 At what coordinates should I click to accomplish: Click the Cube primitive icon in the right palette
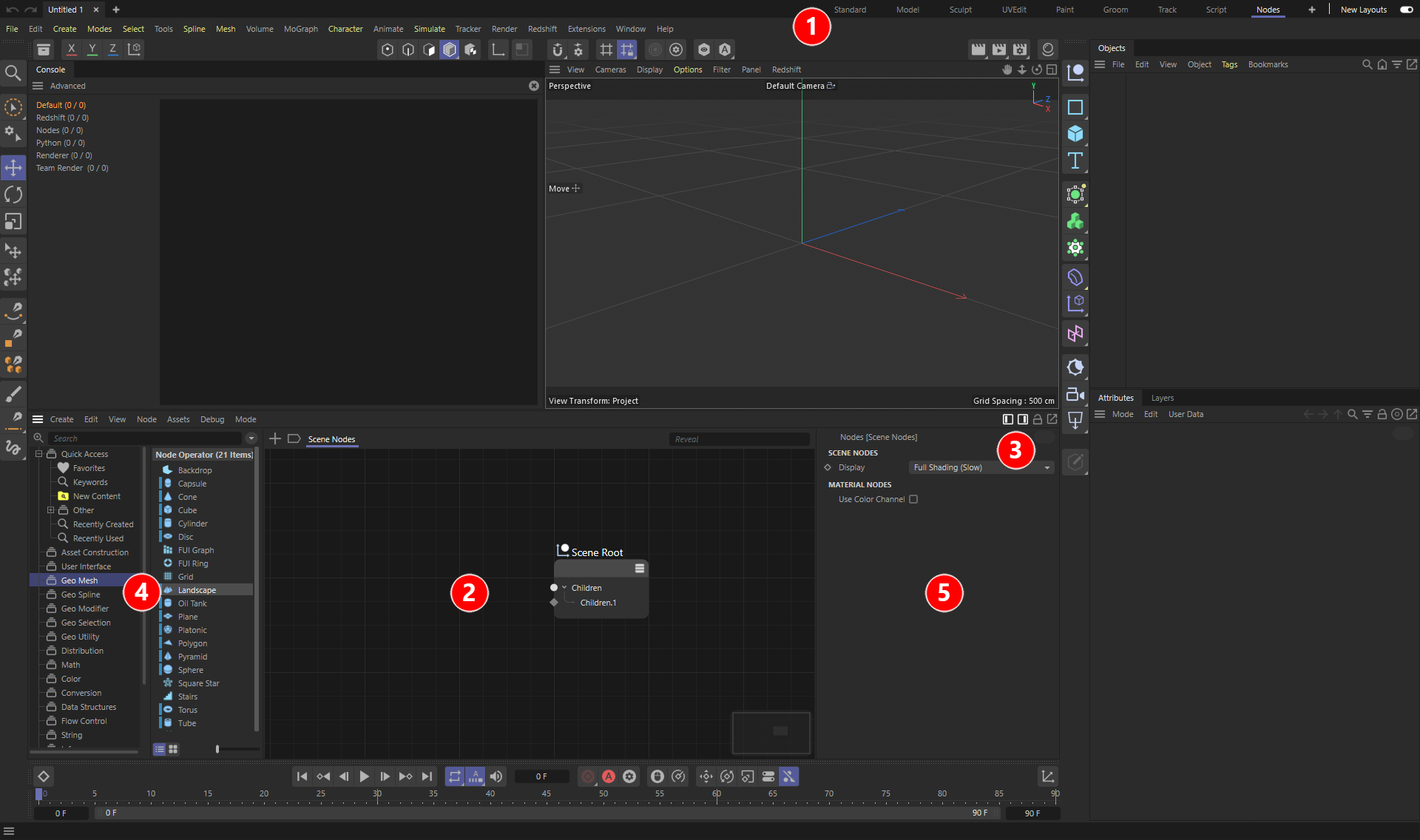pos(1075,134)
